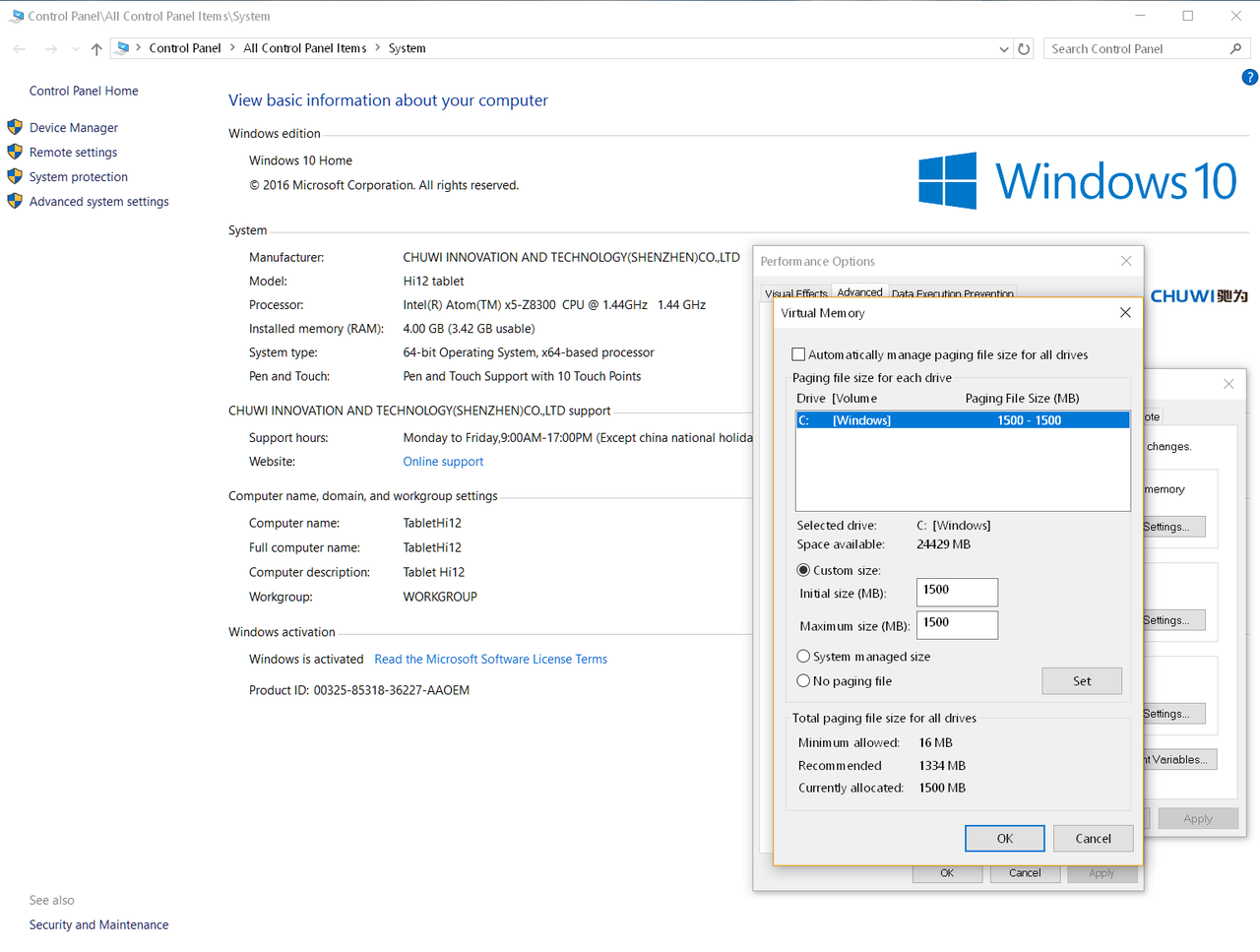Close the System Properties window behind

[x=1228, y=384]
